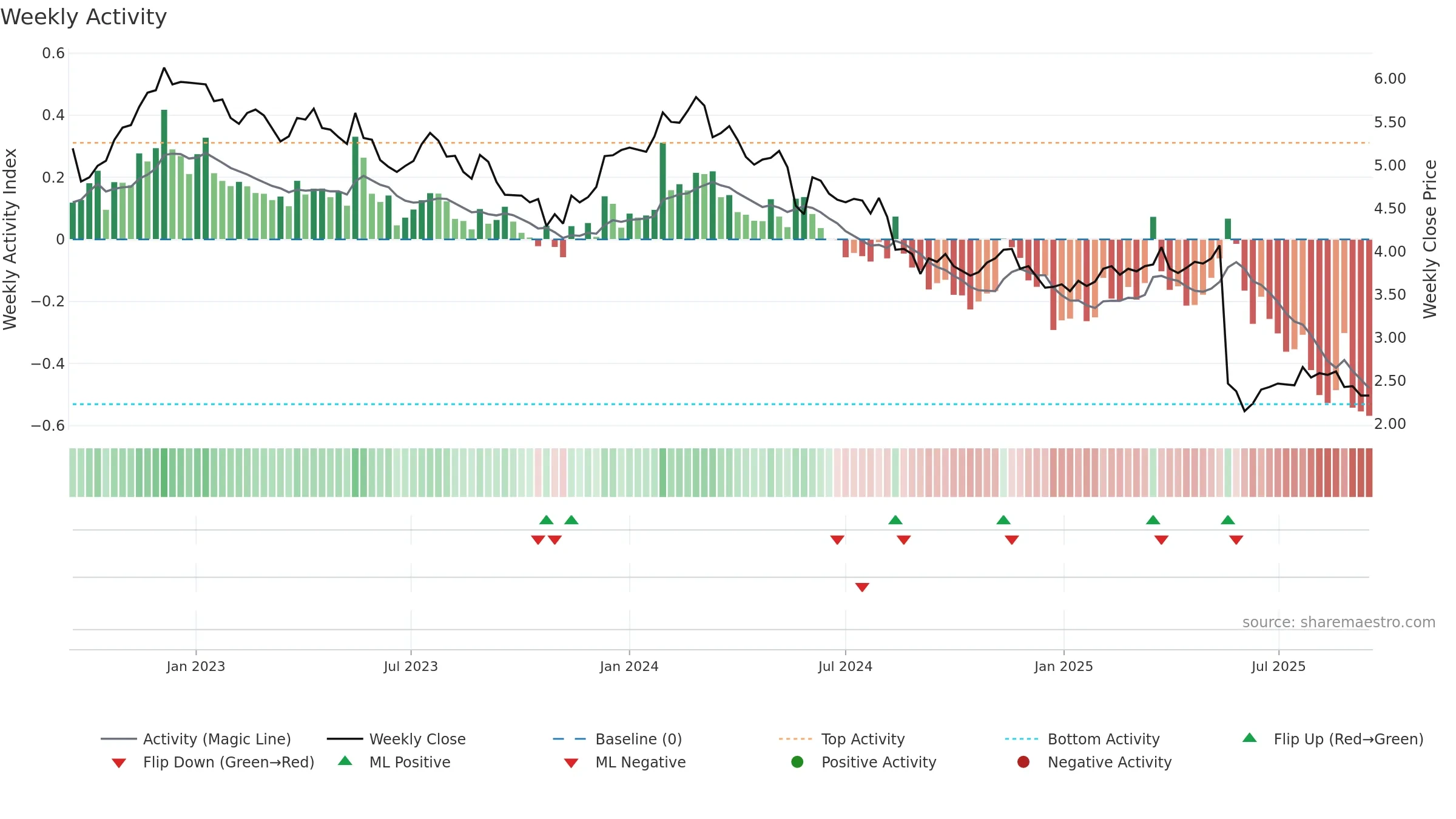Click the tallest green activity bar in late 2022
The width and height of the screenshot is (1456, 819).
tap(164, 175)
